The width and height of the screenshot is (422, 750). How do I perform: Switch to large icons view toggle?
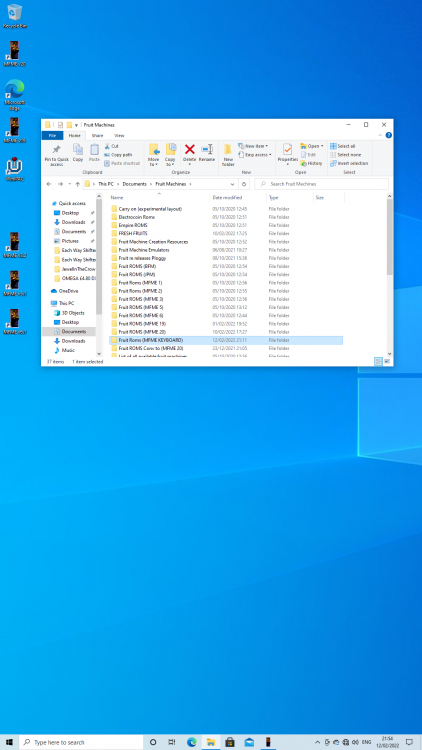point(387,362)
